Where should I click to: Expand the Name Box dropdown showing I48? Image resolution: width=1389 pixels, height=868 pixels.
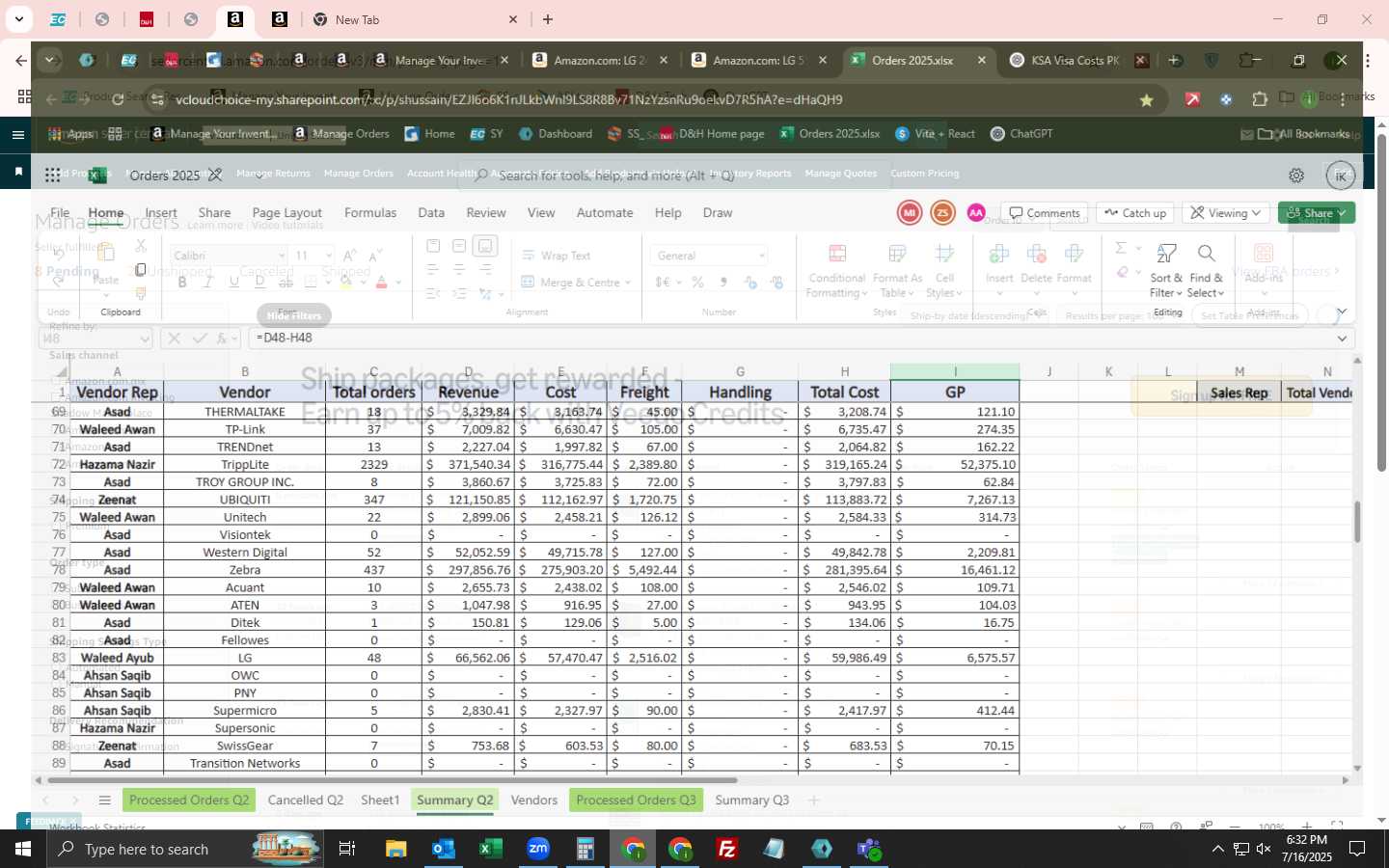(145, 339)
